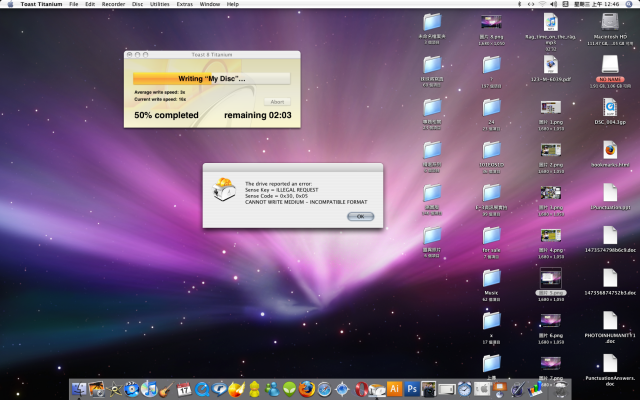Open the Toast Titanium application menu
This screenshot has height=400, width=640.
[41, 4]
